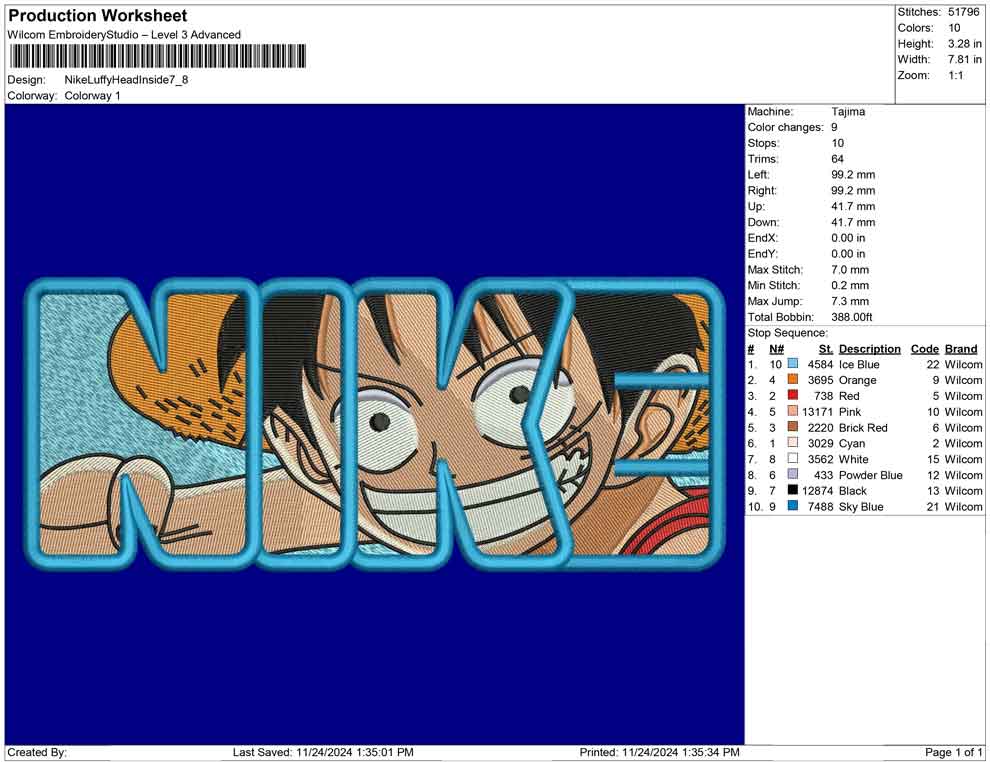Click the 'Printed: 11/24/2024 1:35:34 PM' text
Screen dimensions: 990x762
click(659, 752)
